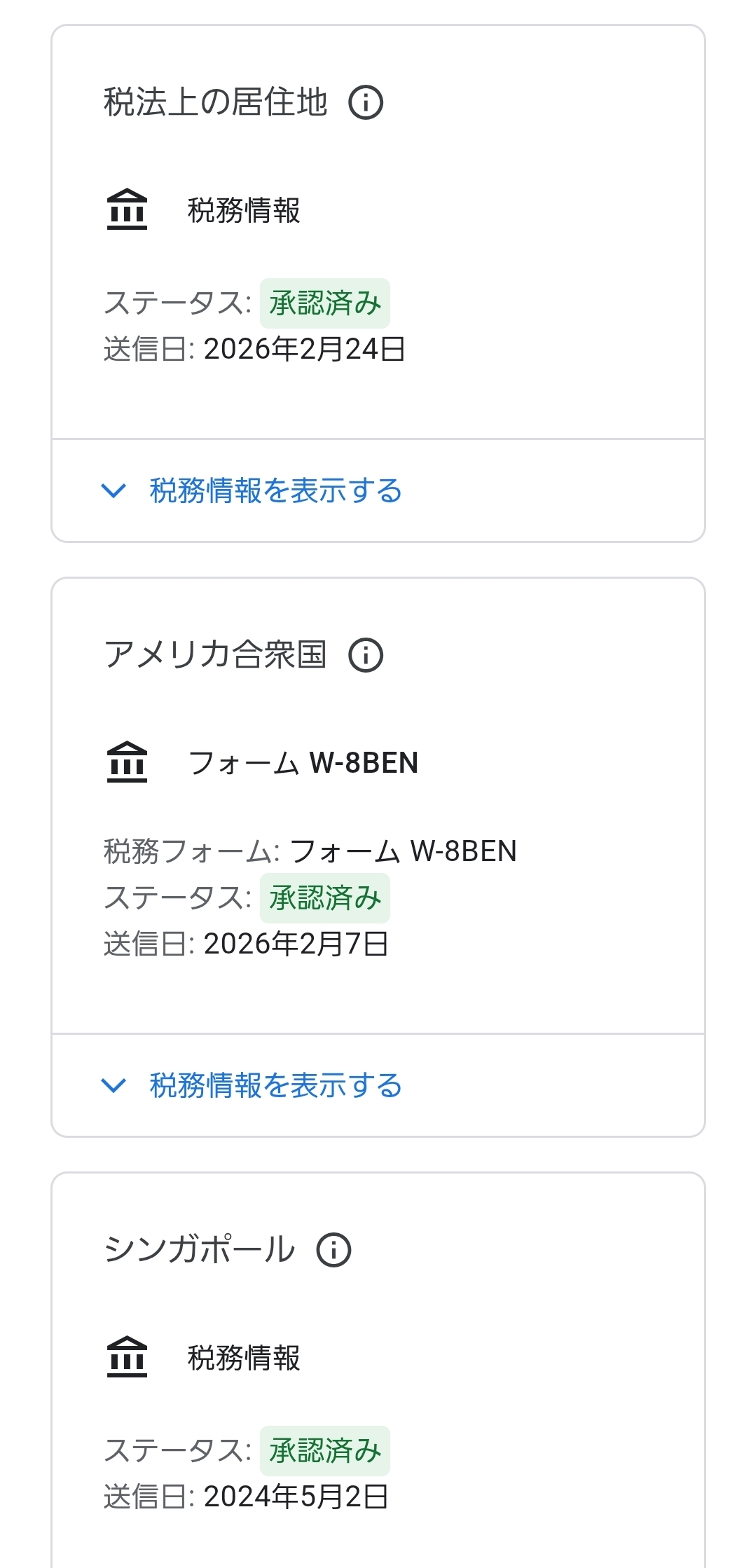This screenshot has width=730, height=1568.
Task: Expand chevron in アメリカ合衆国 card
Action: tap(113, 1085)
